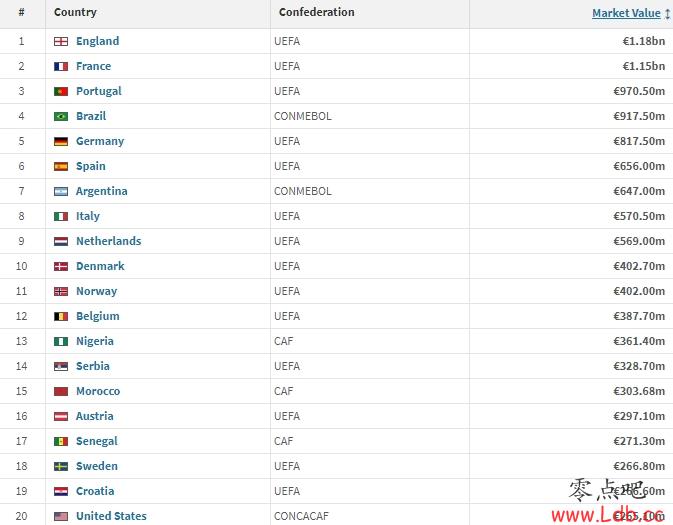Open the Belgium country link
673x525 pixels.
click(97, 316)
